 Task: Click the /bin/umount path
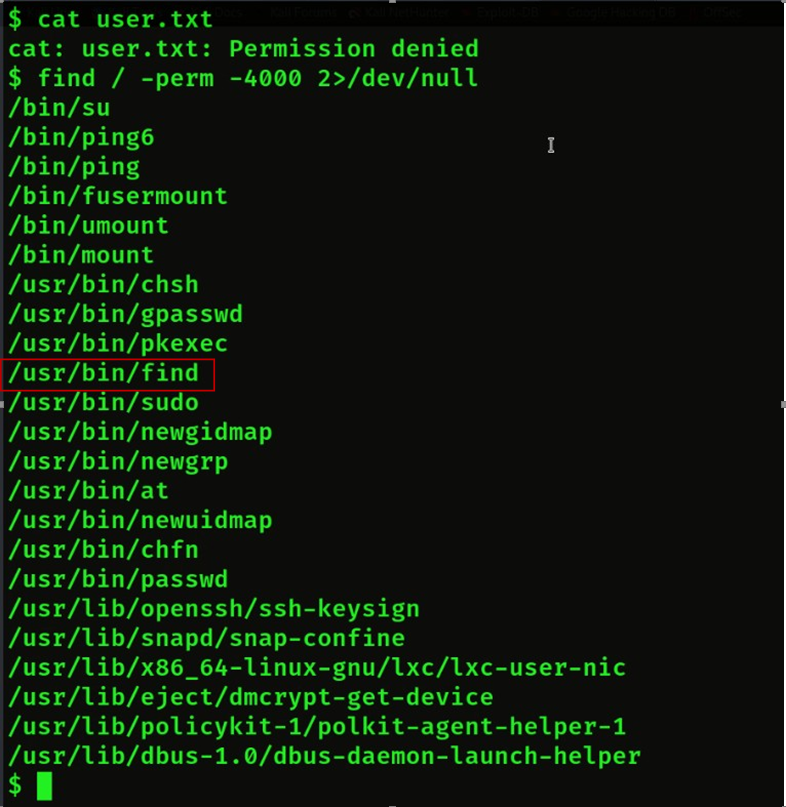point(89,226)
